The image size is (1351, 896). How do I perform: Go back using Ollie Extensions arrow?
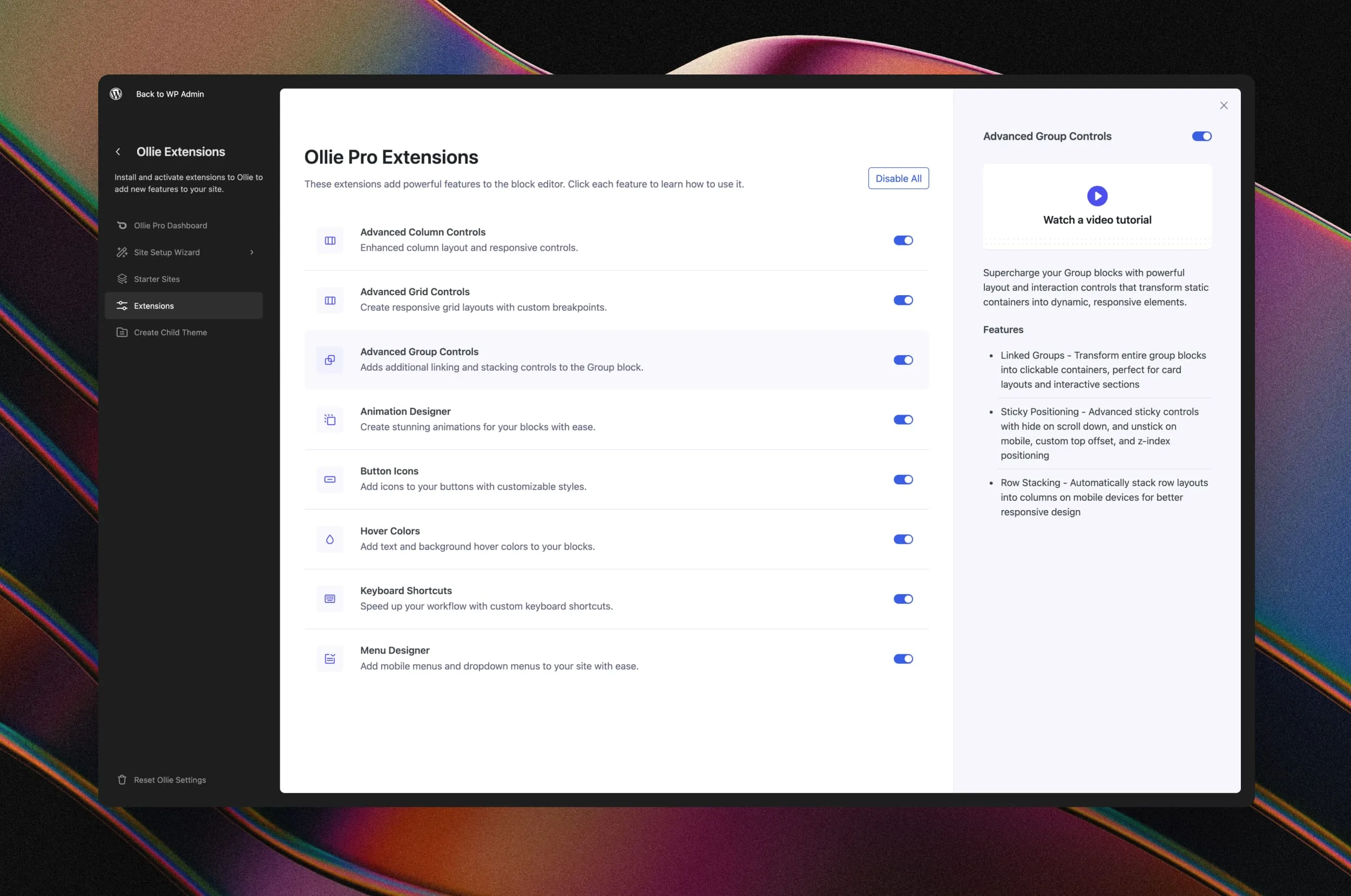click(x=118, y=152)
